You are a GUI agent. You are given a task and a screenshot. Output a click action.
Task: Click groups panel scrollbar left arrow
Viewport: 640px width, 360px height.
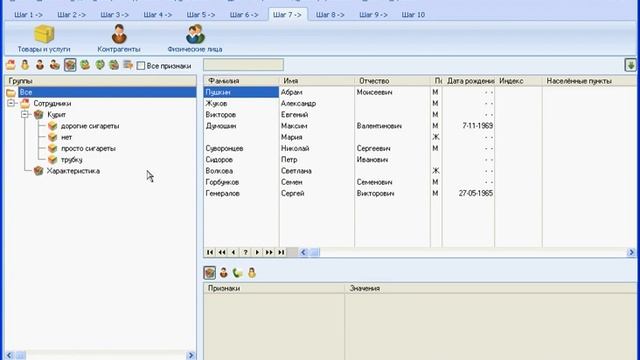tap(10, 356)
